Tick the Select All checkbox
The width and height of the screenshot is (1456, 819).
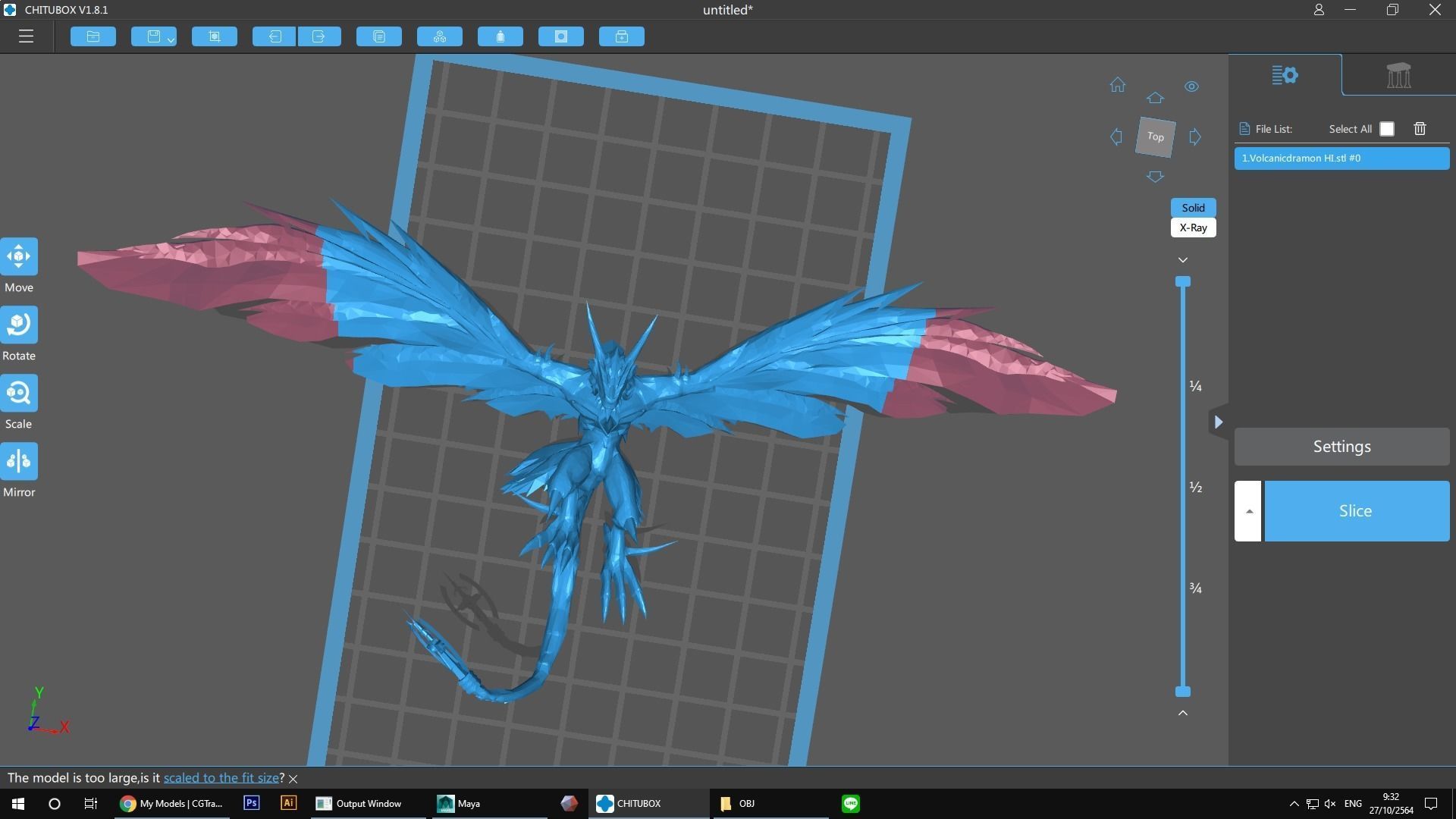coord(1387,129)
